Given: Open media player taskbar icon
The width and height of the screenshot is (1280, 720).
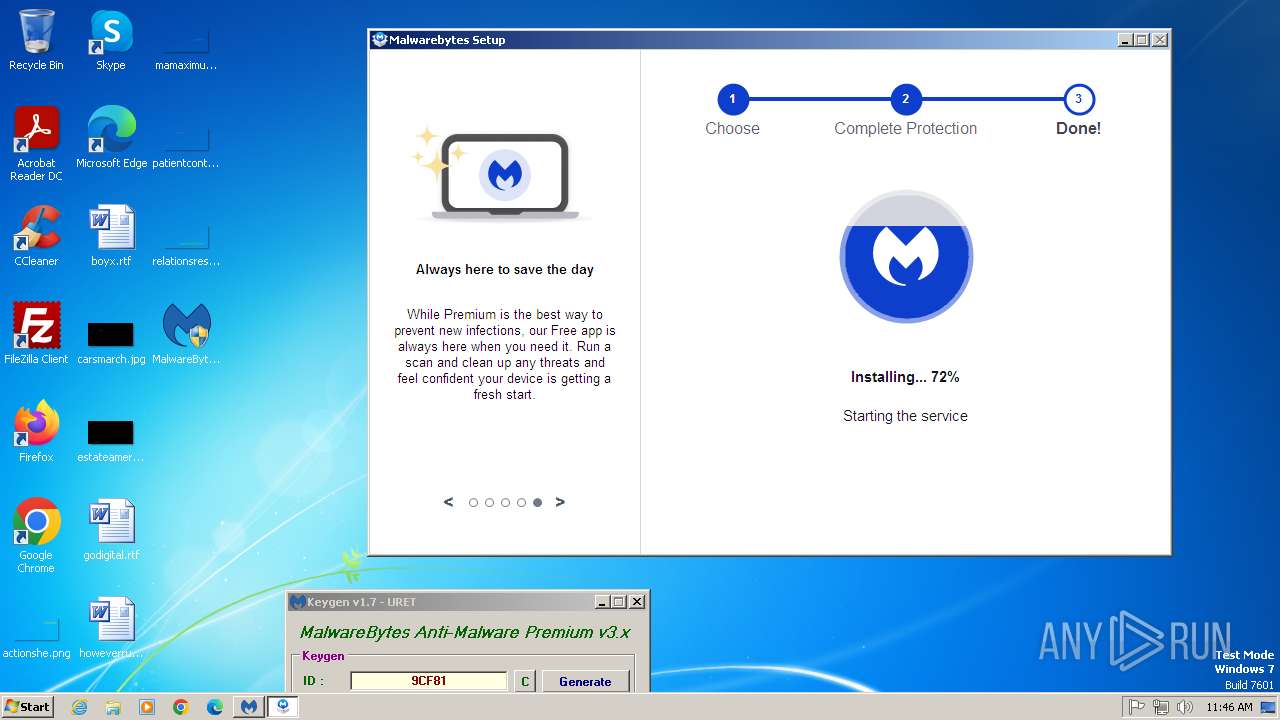Looking at the screenshot, I should 147,707.
